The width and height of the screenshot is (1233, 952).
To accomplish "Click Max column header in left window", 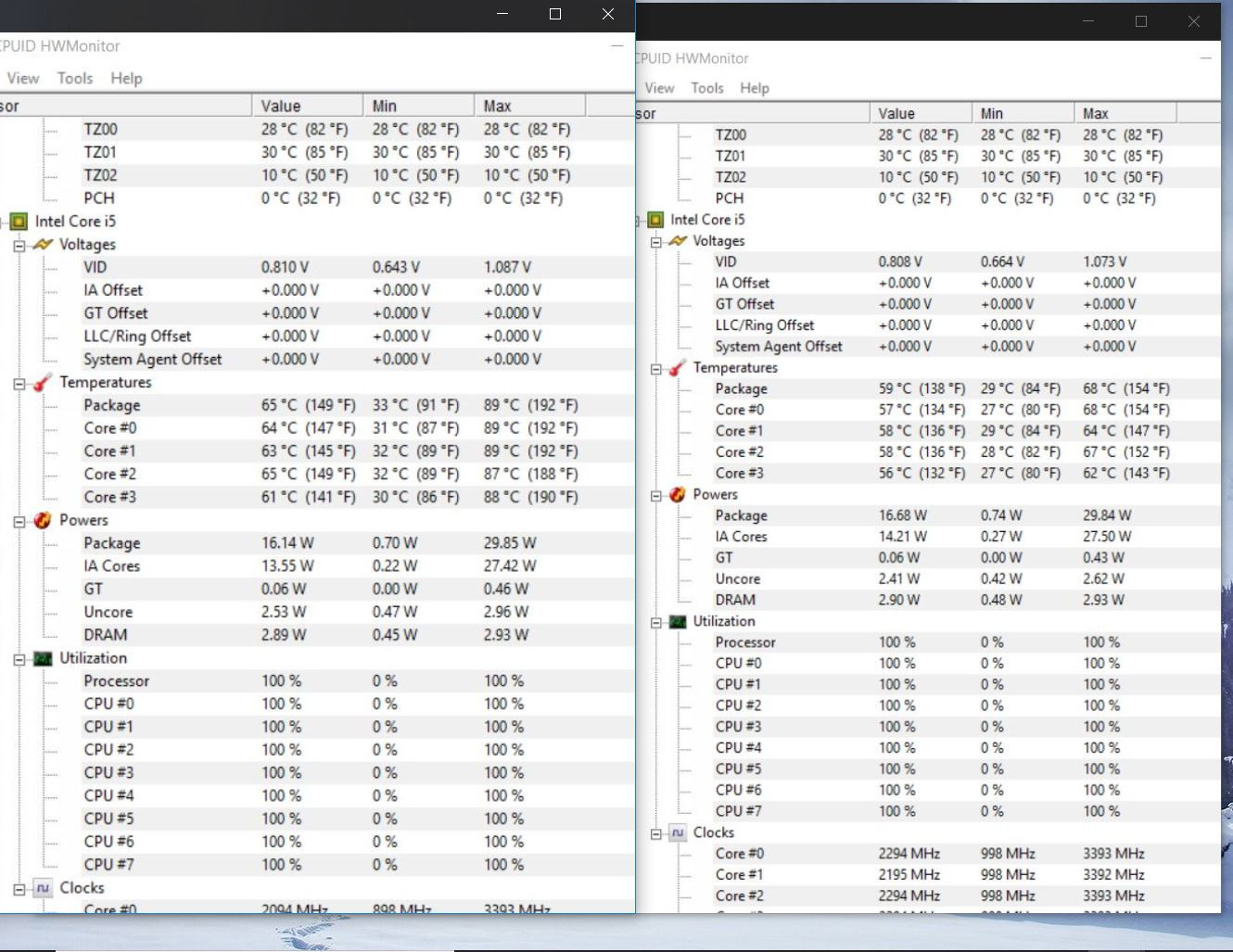I will coord(529,106).
